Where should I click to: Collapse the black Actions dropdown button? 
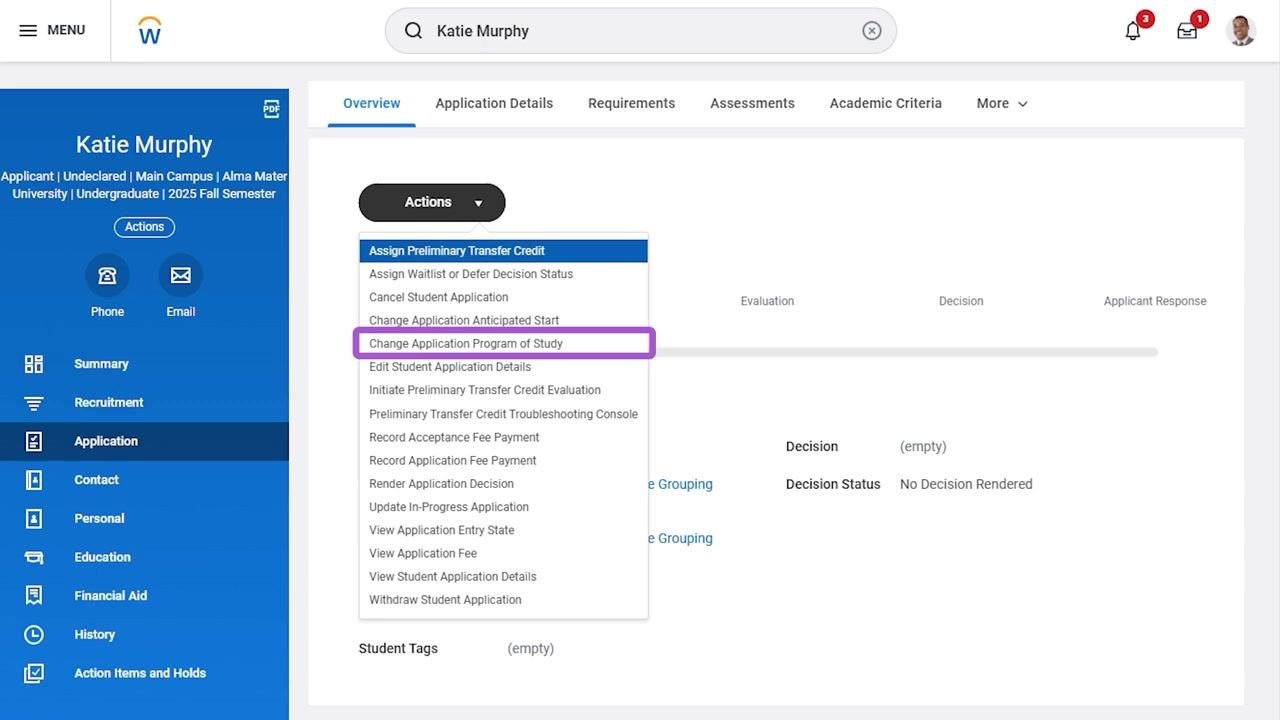[432, 202]
